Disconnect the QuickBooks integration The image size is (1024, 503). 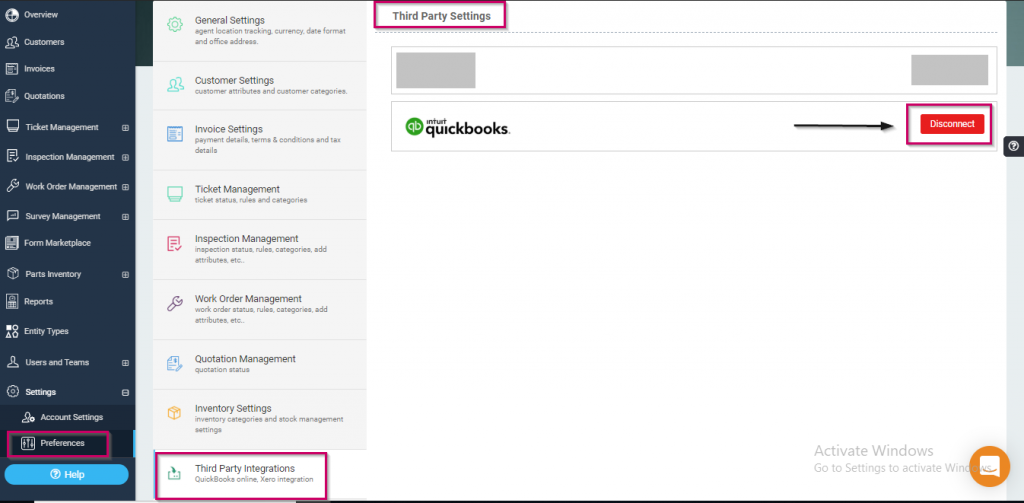click(952, 123)
